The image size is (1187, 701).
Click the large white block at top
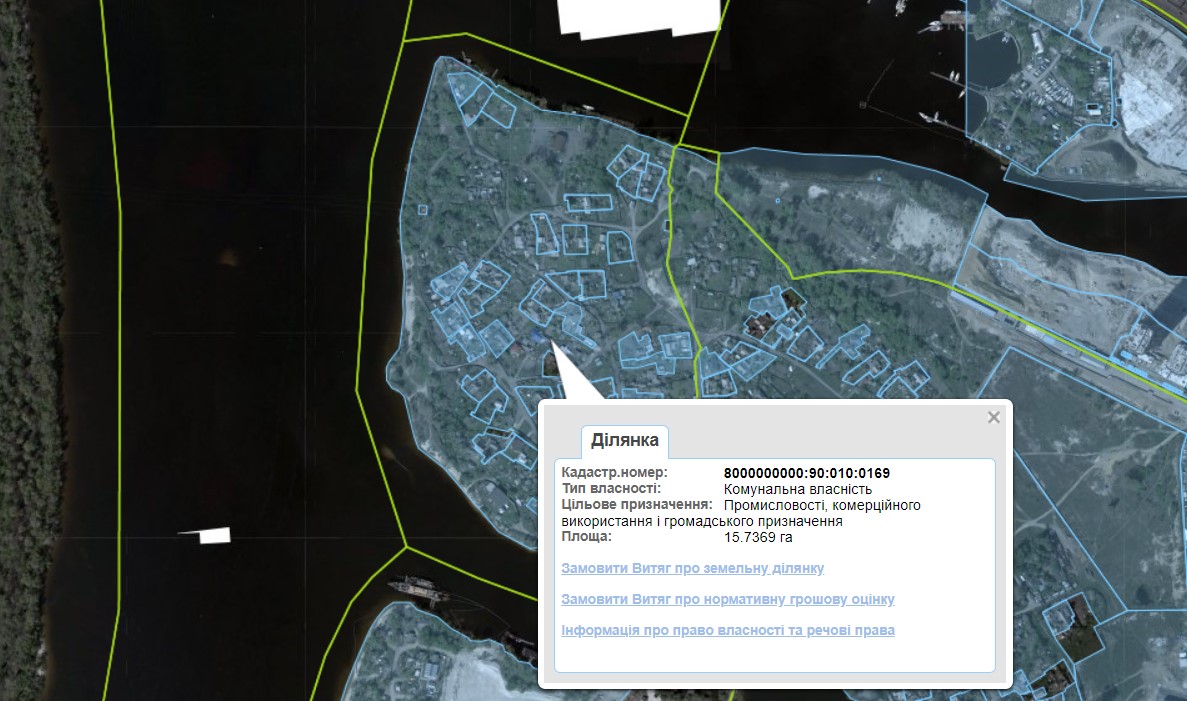click(639, 17)
